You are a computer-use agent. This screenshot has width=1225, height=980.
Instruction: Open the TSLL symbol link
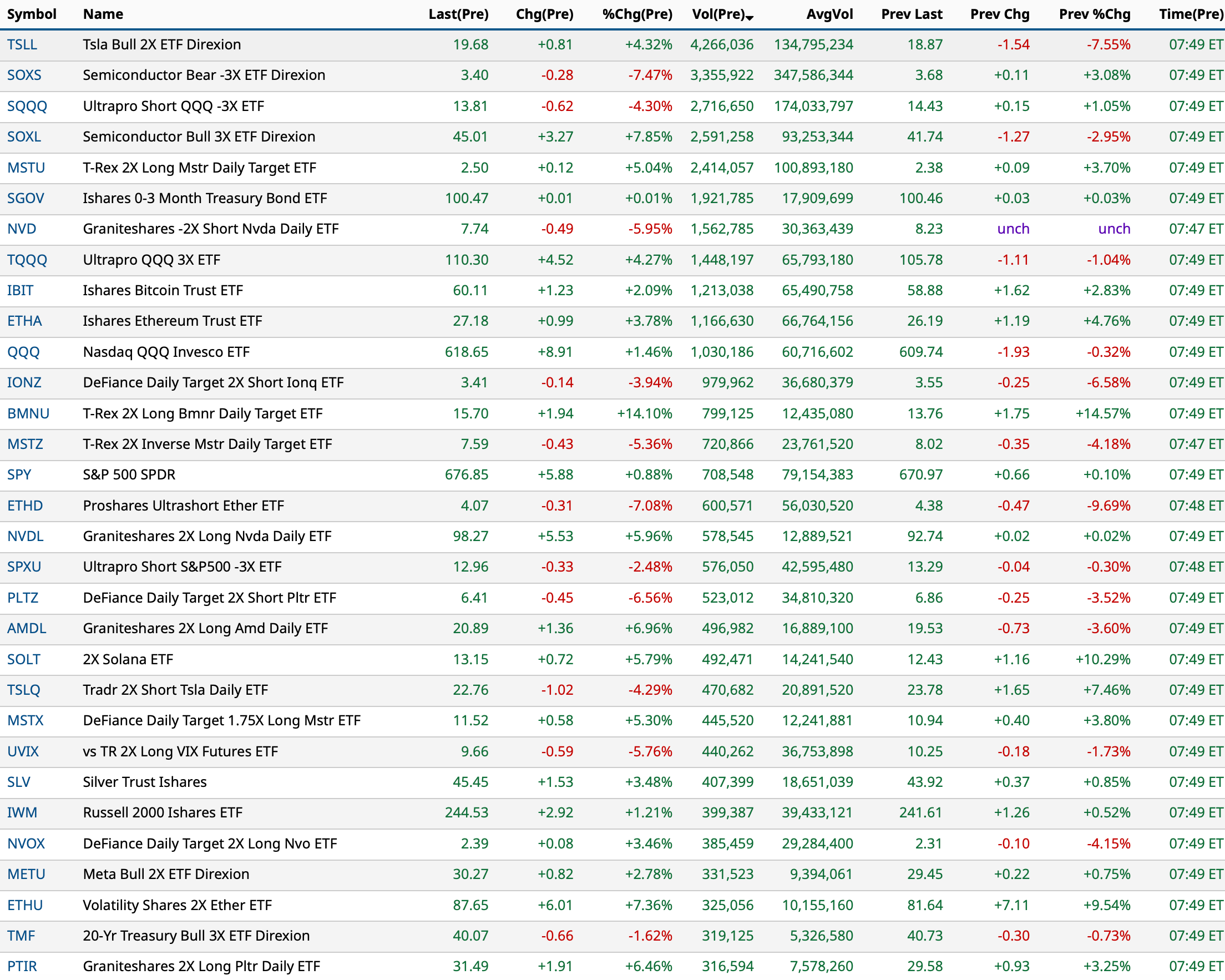point(22,44)
